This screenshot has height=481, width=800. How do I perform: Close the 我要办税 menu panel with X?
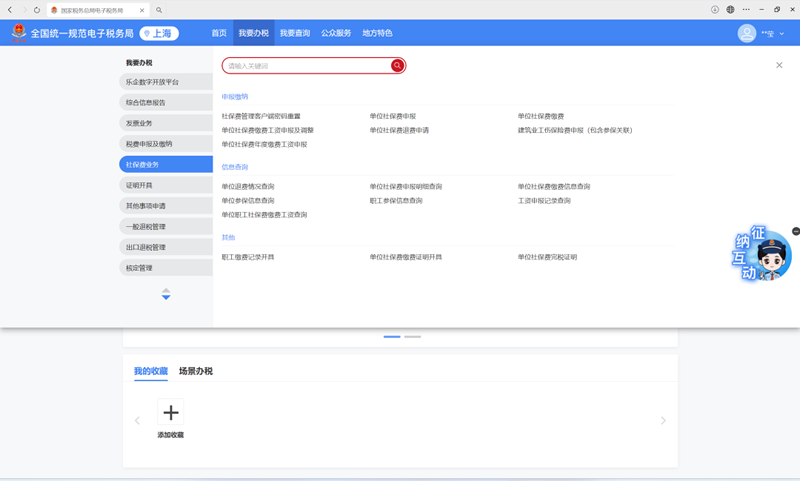(779, 66)
